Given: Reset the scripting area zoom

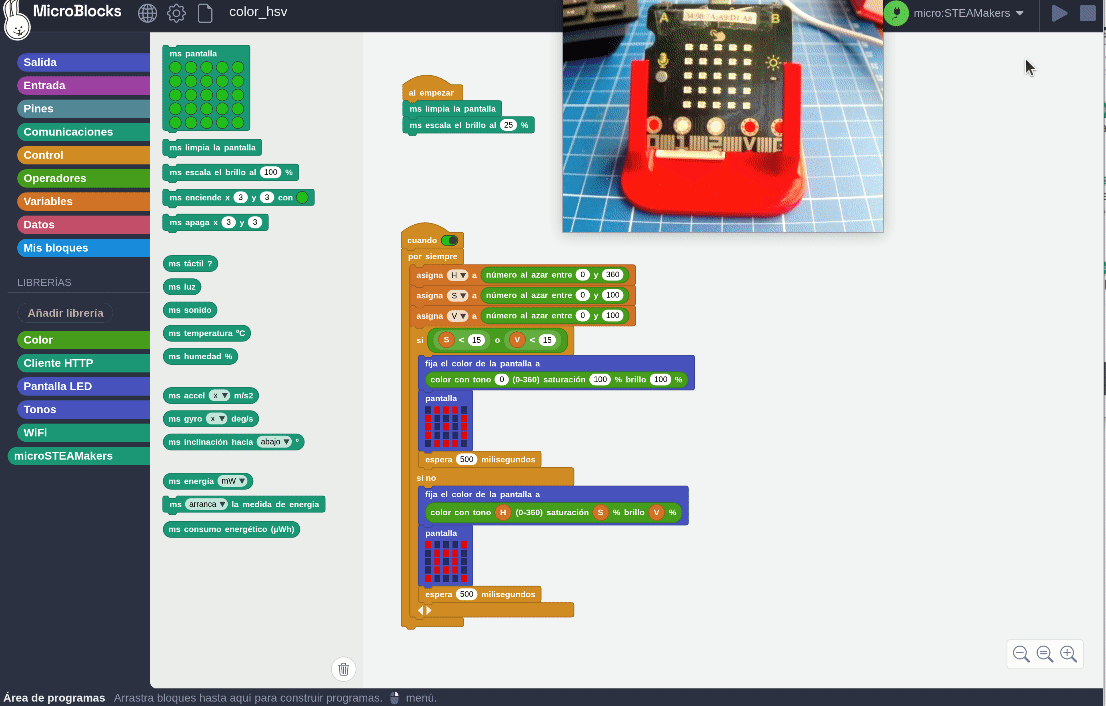Looking at the screenshot, I should pyautogui.click(x=1045, y=654).
